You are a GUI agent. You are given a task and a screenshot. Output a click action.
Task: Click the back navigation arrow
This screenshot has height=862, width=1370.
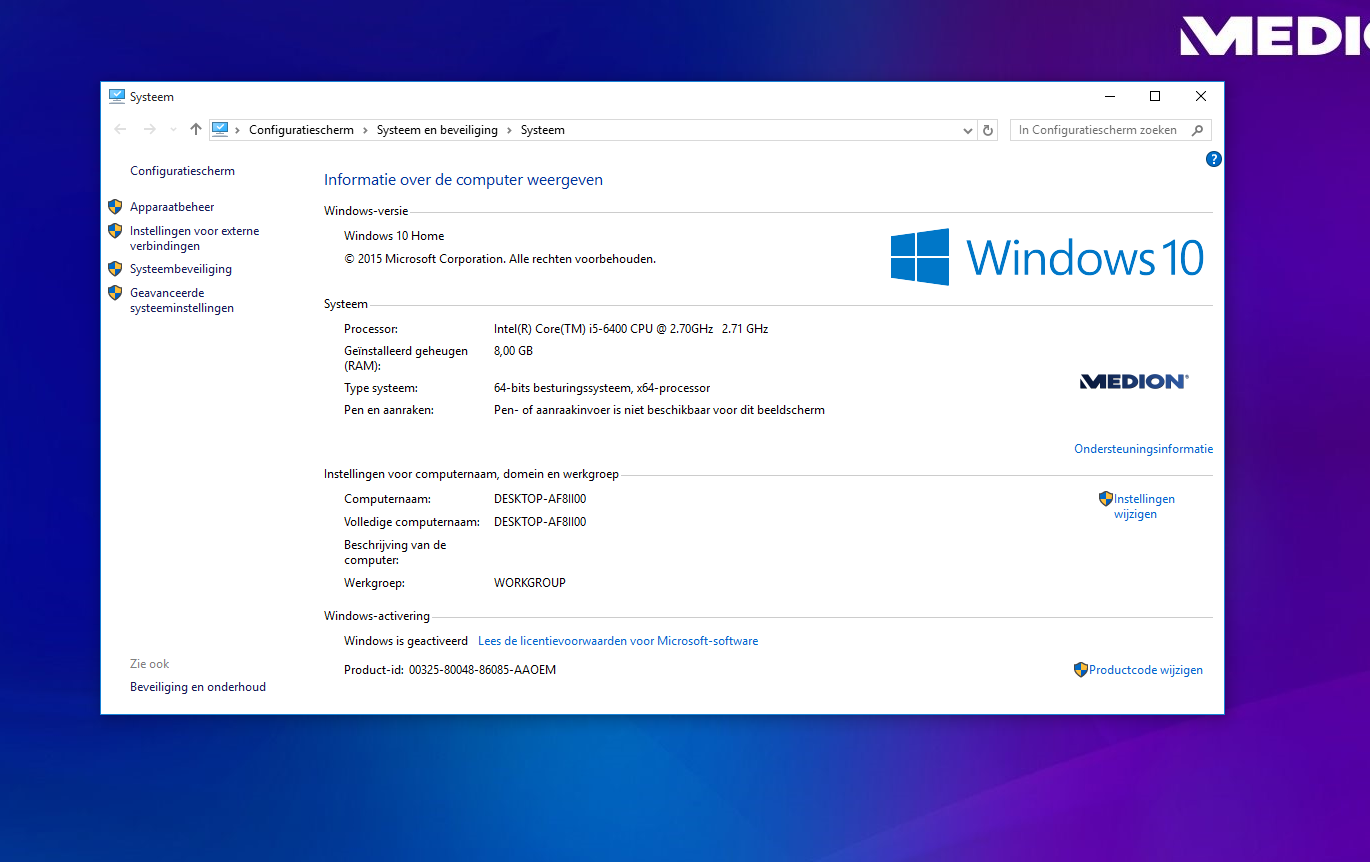pyautogui.click(x=120, y=130)
